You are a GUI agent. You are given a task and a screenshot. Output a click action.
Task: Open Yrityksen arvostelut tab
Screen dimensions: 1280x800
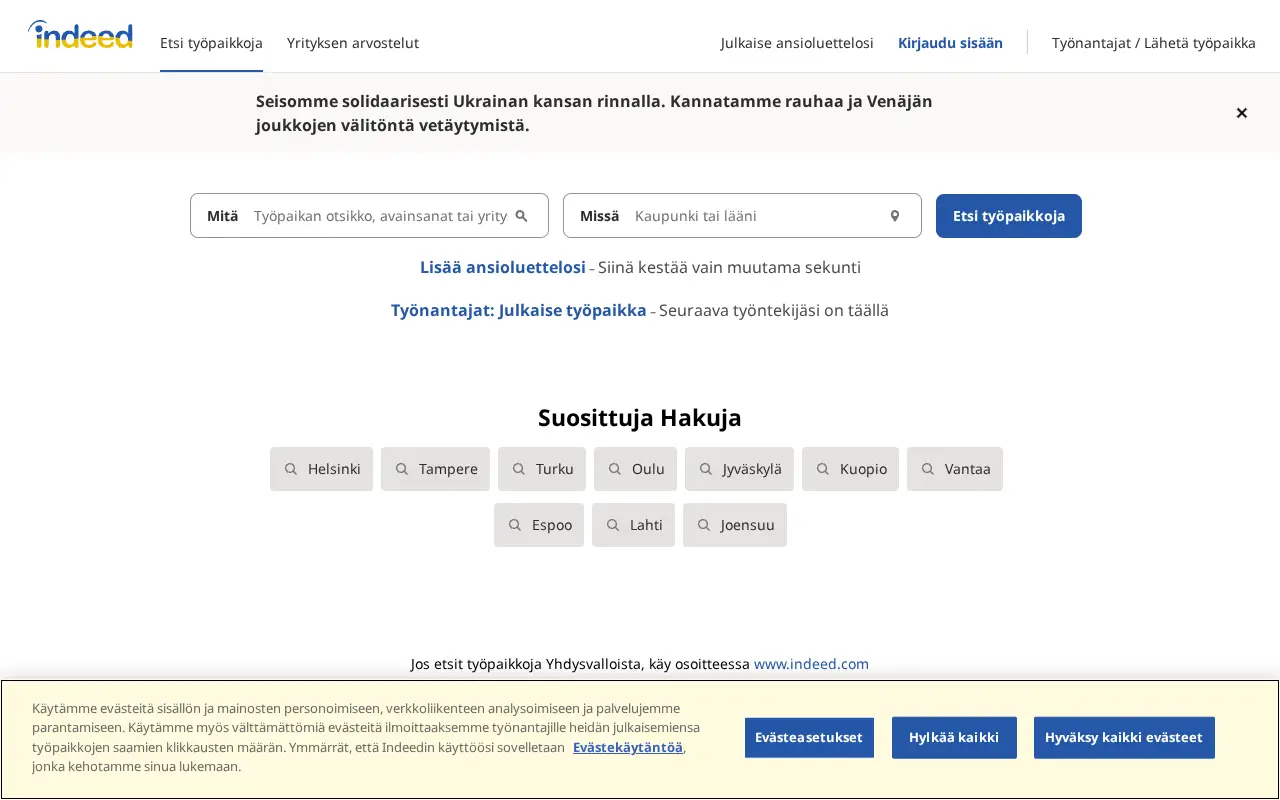tap(353, 43)
